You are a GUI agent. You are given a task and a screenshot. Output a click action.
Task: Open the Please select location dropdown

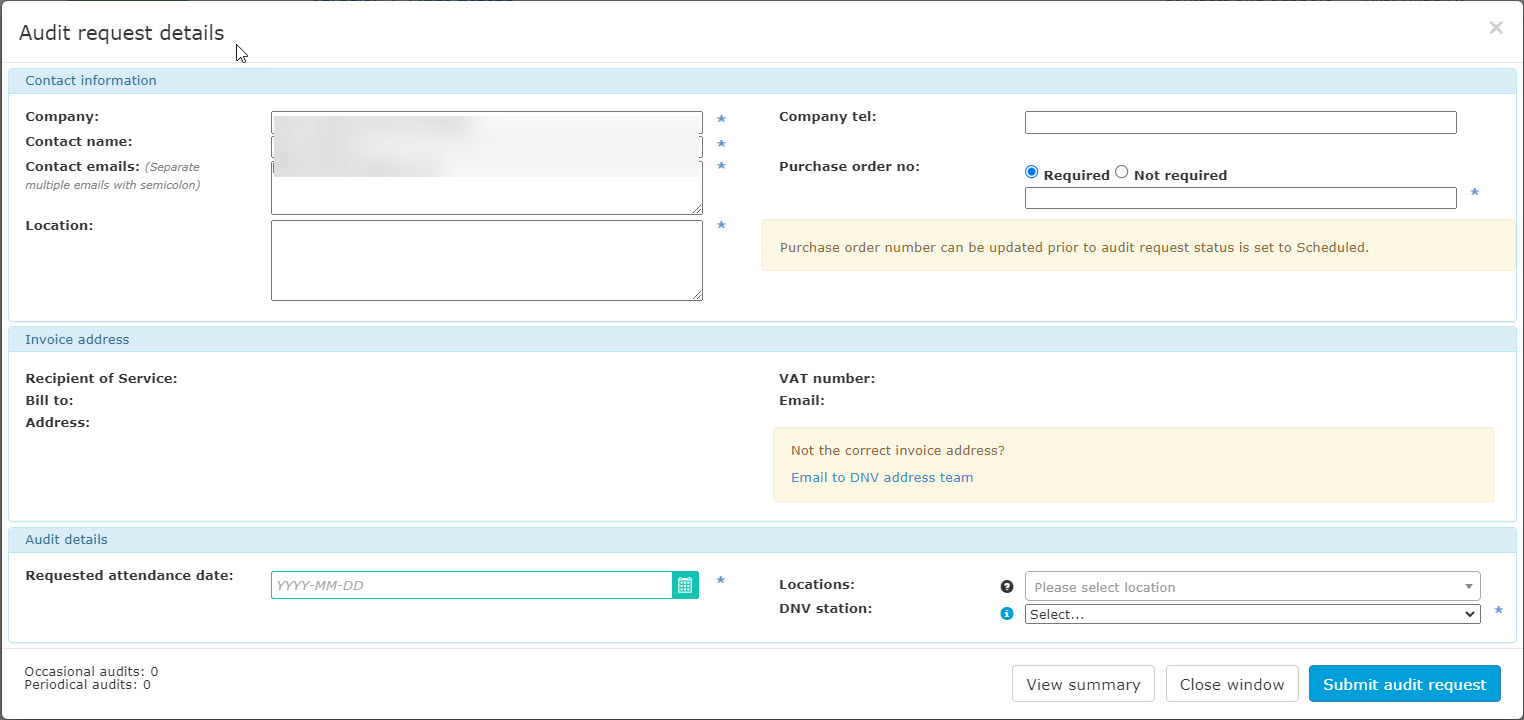1200,586
